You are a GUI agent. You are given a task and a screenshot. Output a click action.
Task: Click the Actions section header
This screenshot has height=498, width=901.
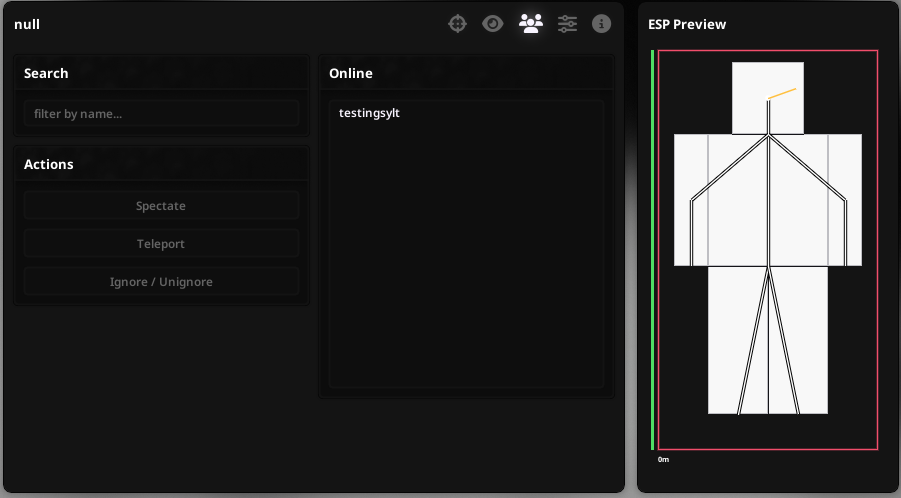49,164
